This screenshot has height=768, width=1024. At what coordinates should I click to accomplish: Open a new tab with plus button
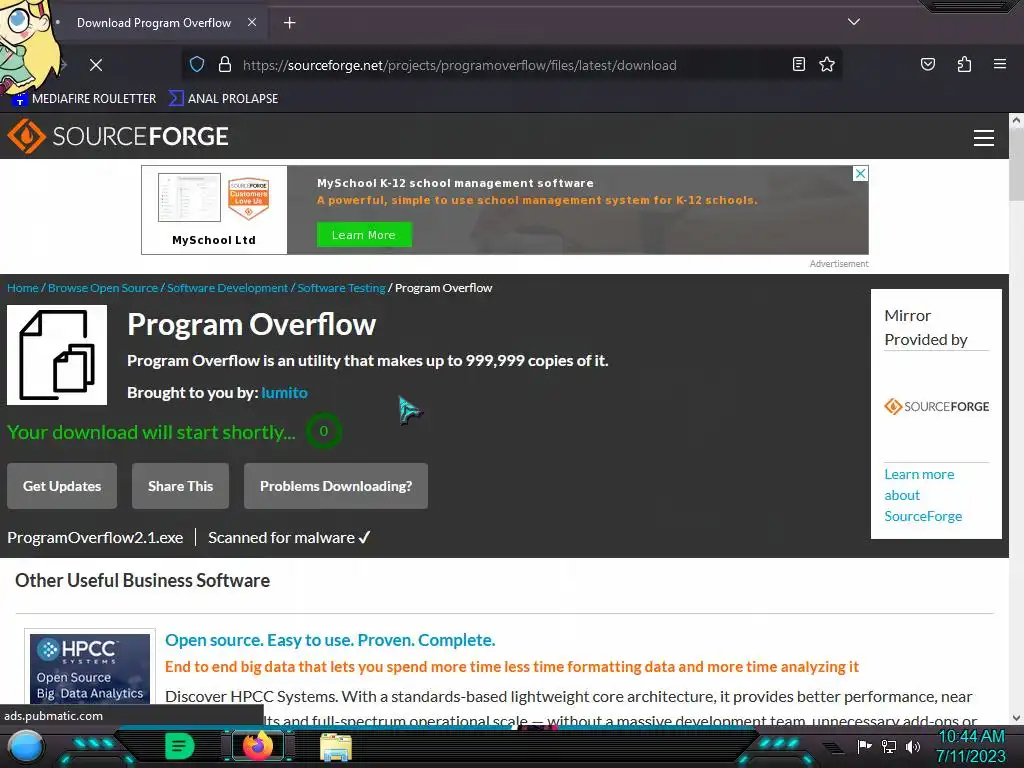[289, 23]
